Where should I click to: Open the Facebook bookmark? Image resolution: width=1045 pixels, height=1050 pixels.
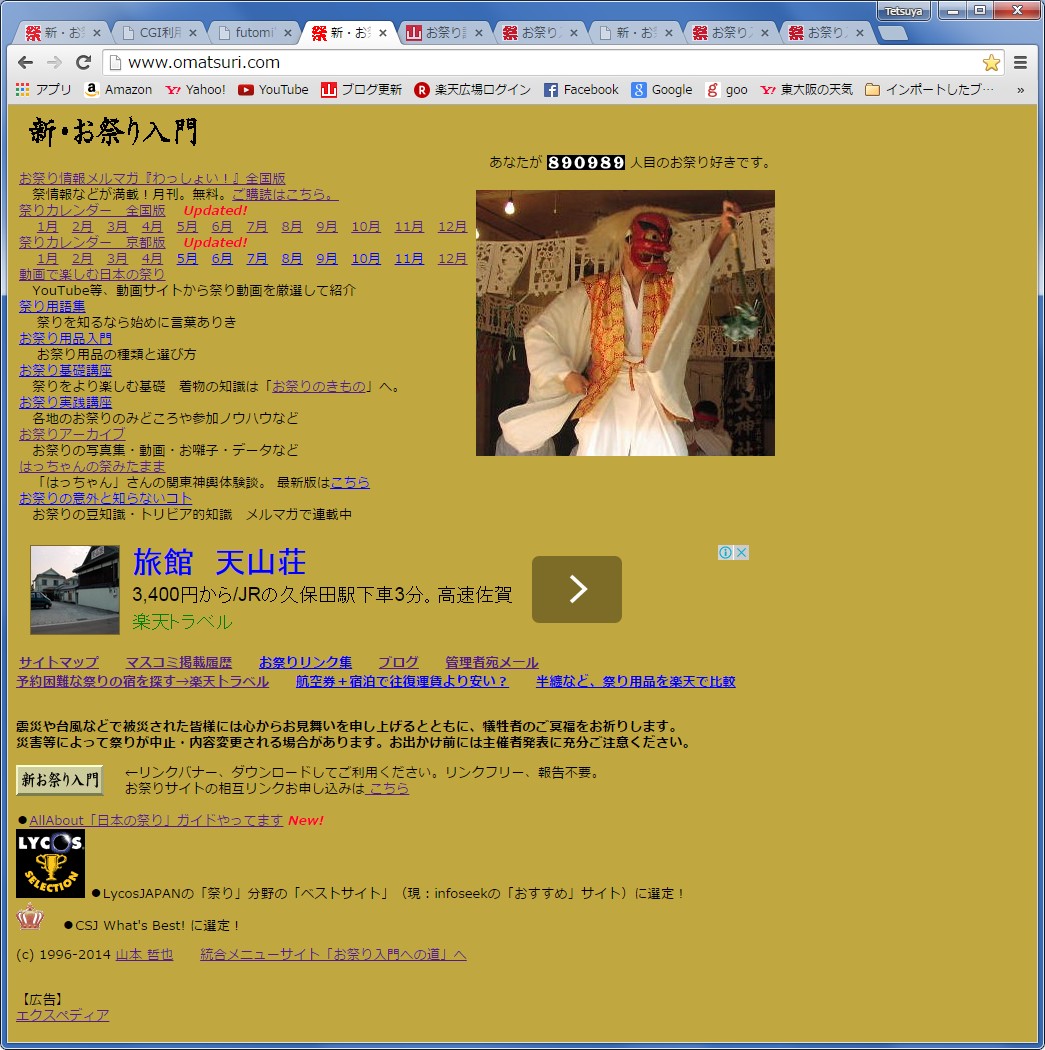(x=581, y=90)
